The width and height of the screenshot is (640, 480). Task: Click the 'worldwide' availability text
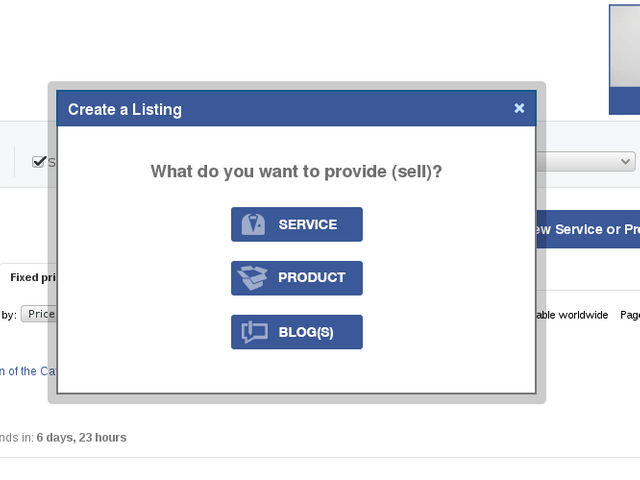tap(582, 315)
